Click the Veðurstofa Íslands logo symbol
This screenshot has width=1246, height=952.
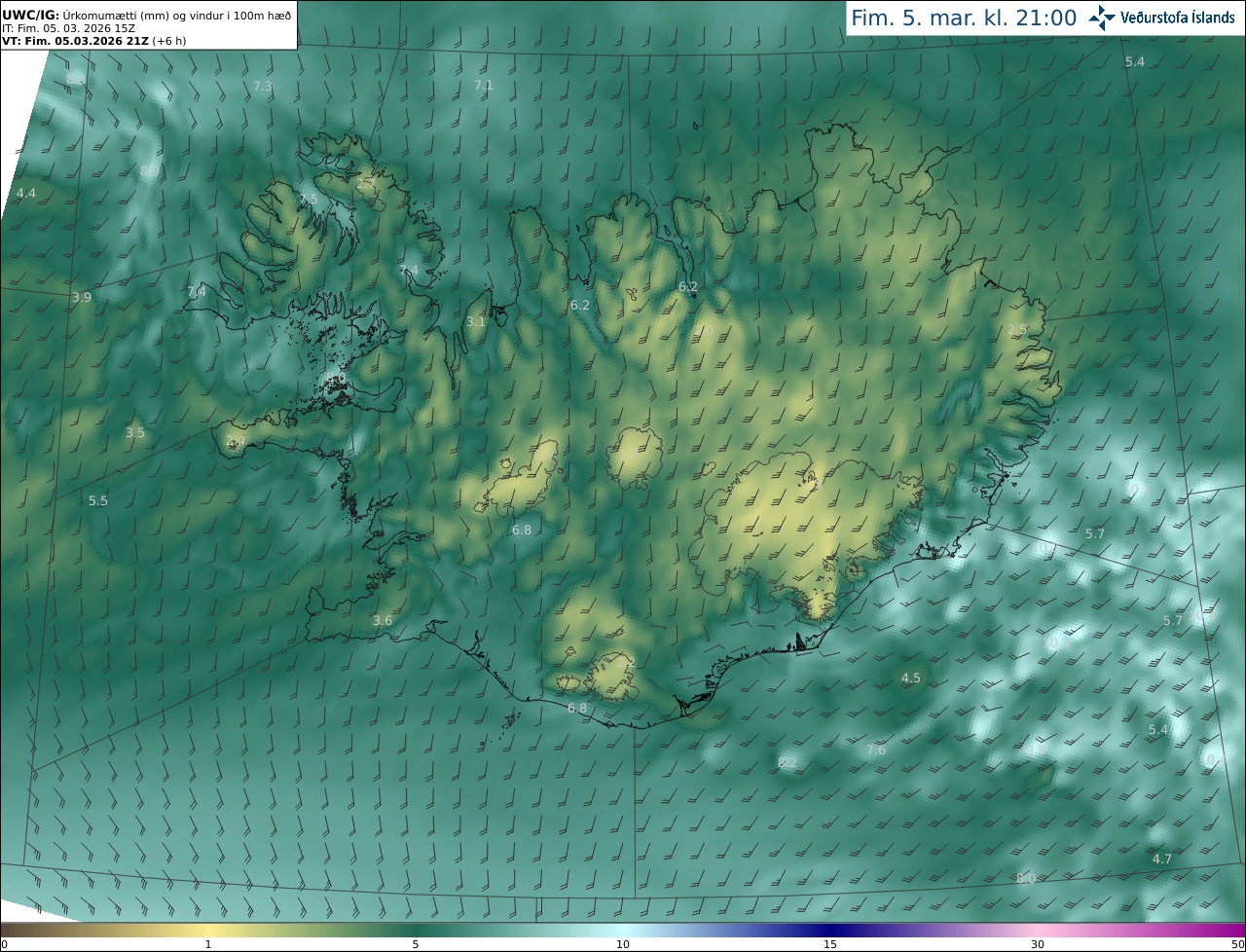(x=1102, y=18)
